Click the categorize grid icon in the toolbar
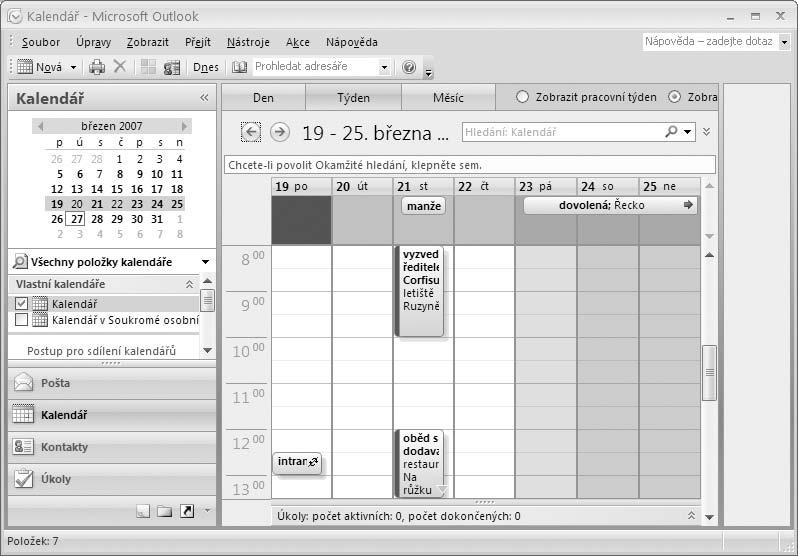The height and width of the screenshot is (556, 798). (148, 67)
